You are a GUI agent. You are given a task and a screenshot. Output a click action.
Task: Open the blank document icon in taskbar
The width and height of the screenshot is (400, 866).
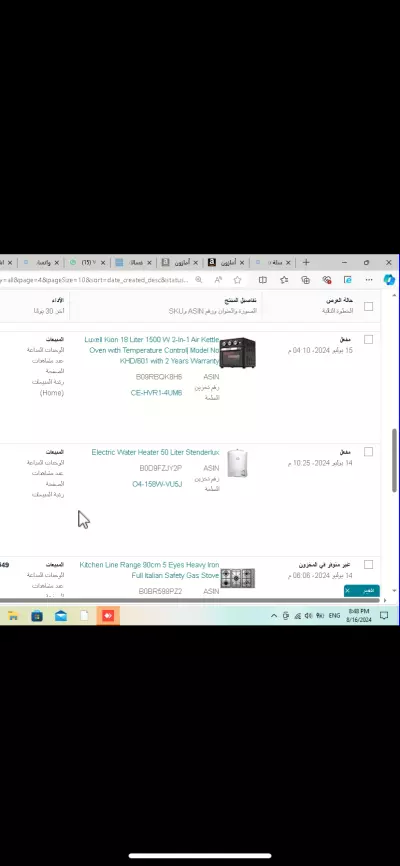coord(85,616)
